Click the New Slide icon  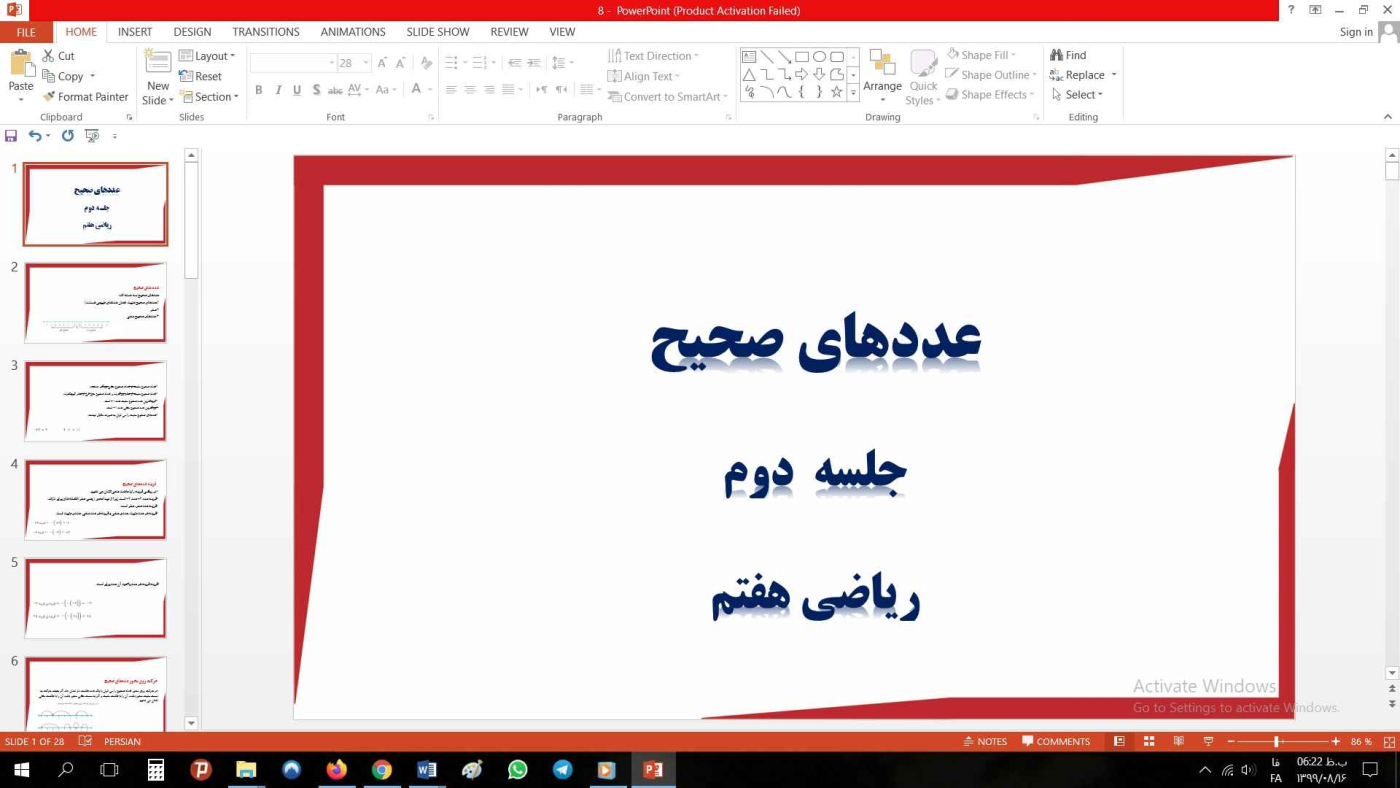point(158,64)
